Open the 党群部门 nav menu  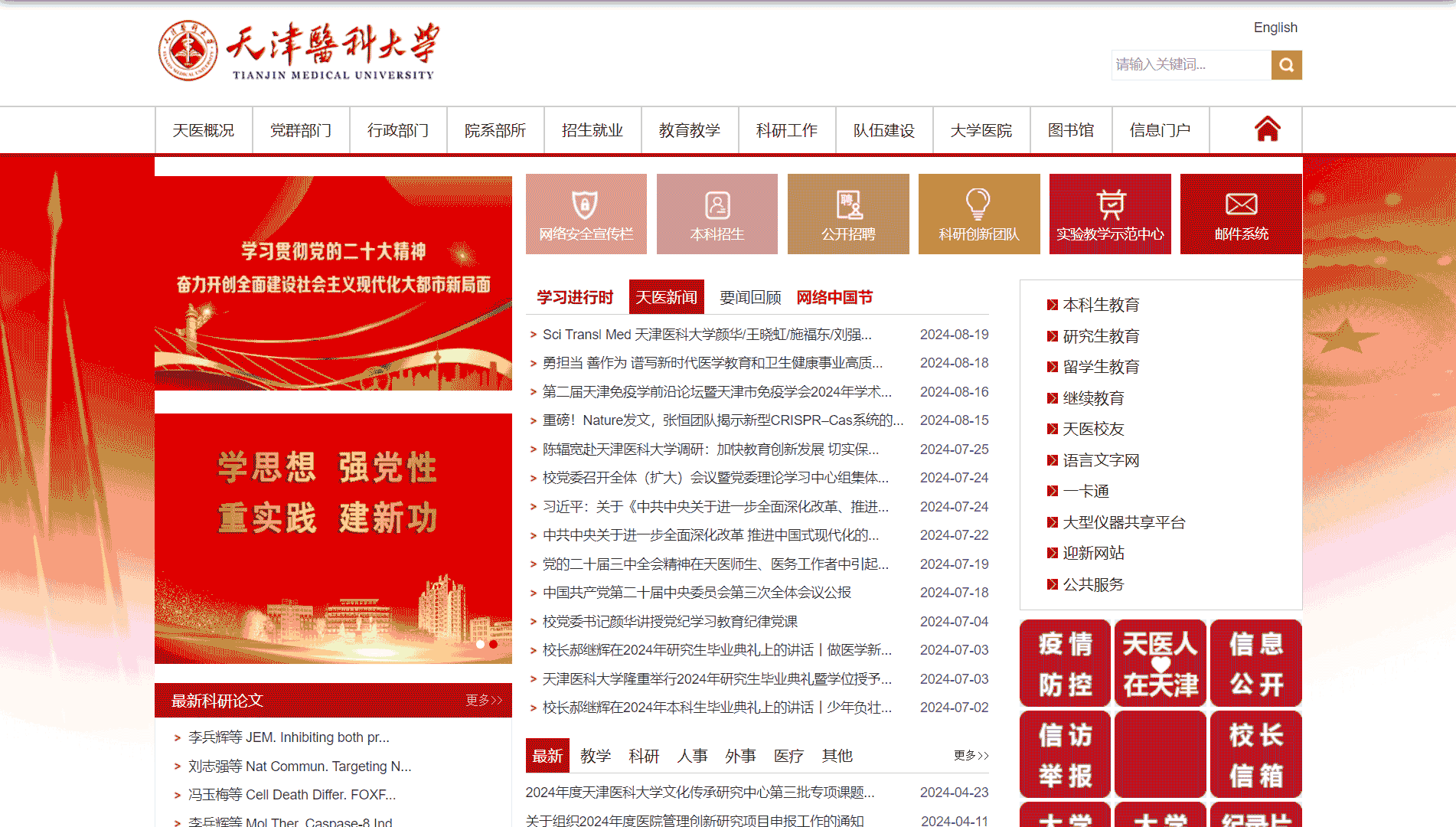click(301, 130)
